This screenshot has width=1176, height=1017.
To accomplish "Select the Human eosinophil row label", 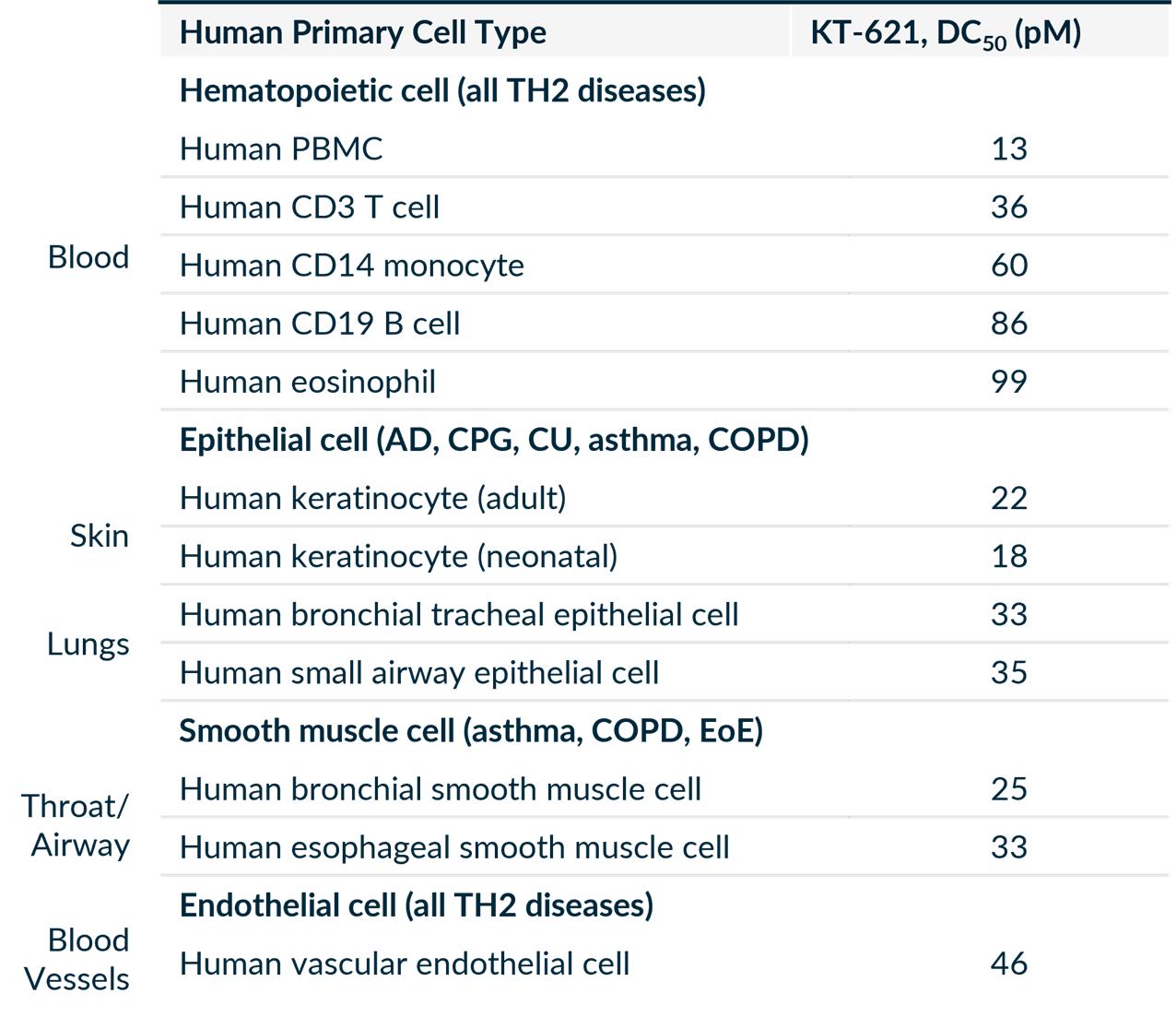I will (308, 382).
